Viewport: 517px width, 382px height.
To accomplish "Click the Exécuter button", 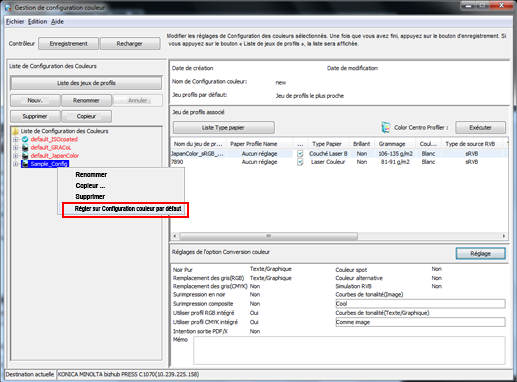I will click(480, 127).
